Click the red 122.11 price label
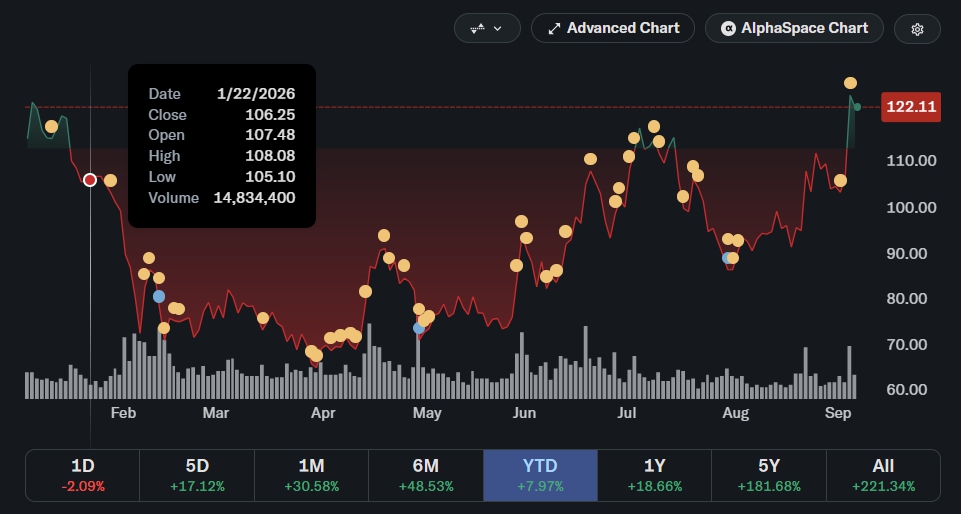 point(911,107)
